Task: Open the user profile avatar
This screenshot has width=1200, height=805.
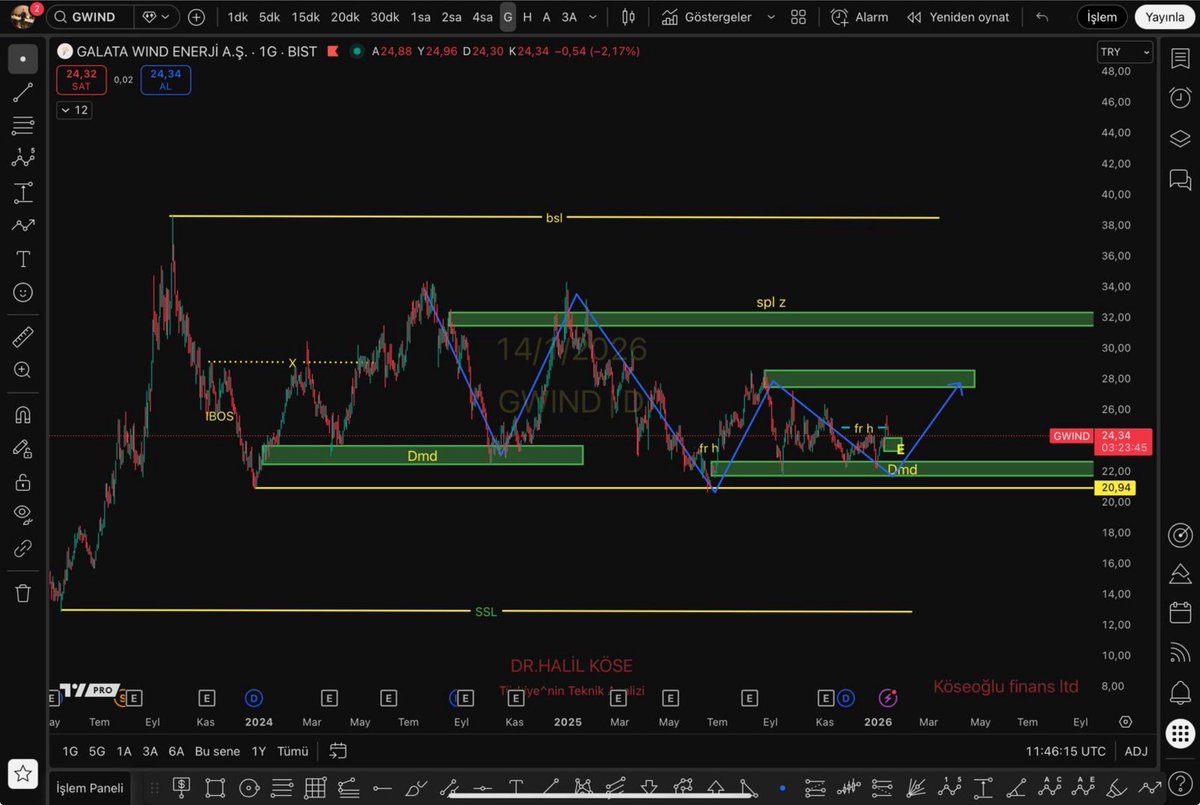Action: tap(21, 16)
